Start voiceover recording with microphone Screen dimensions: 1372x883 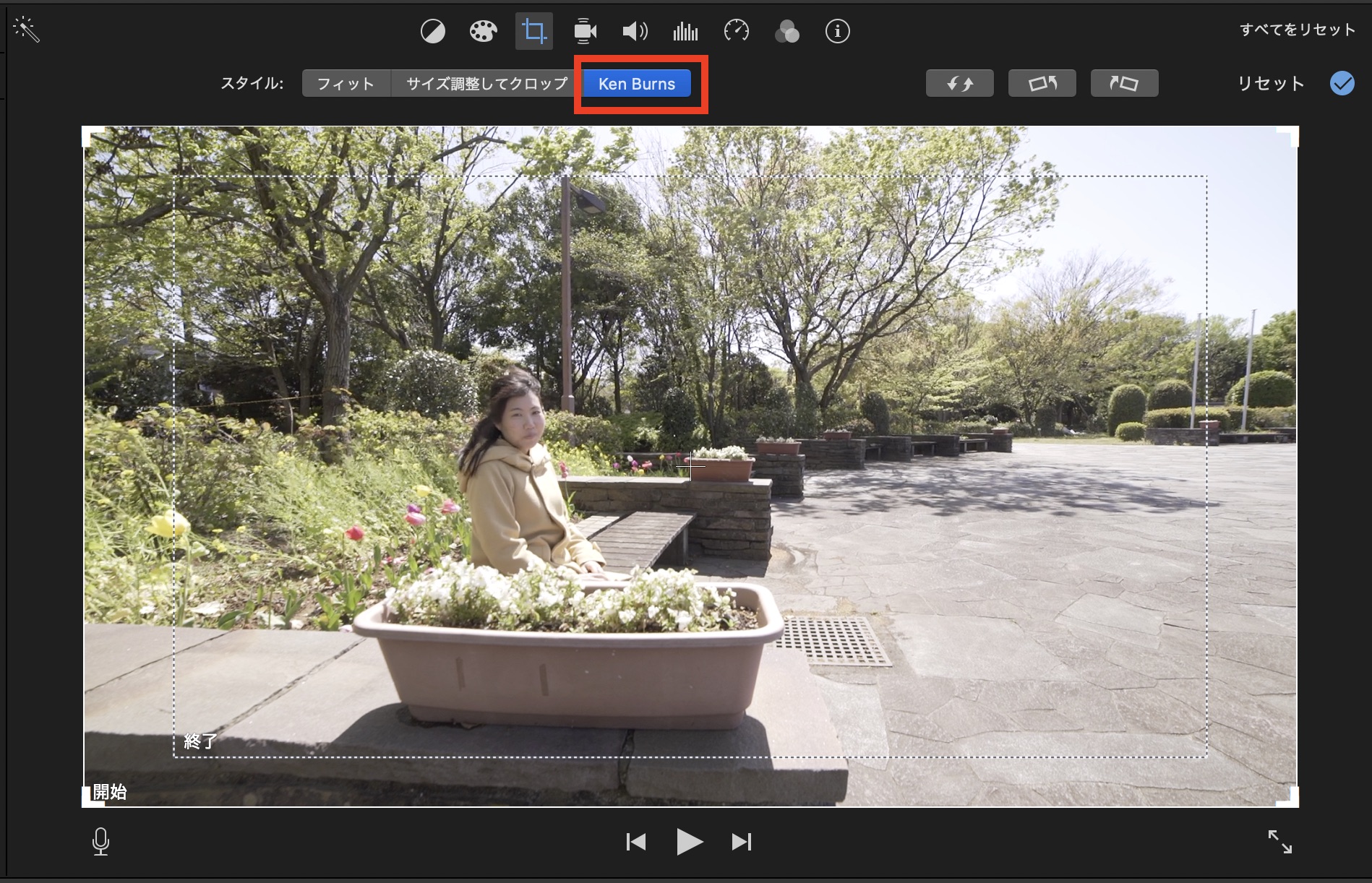(101, 842)
